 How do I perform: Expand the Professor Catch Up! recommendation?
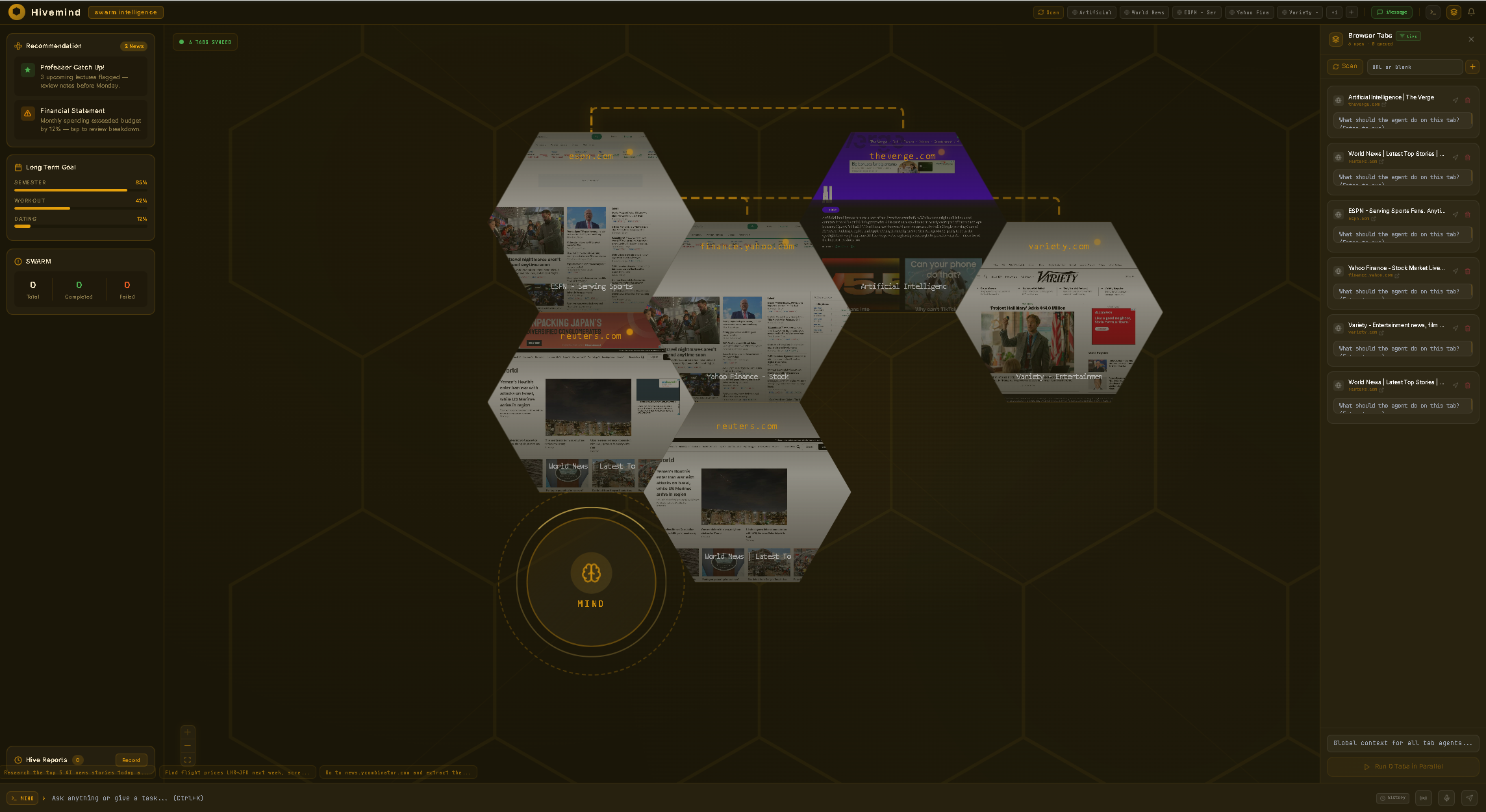pos(81,76)
